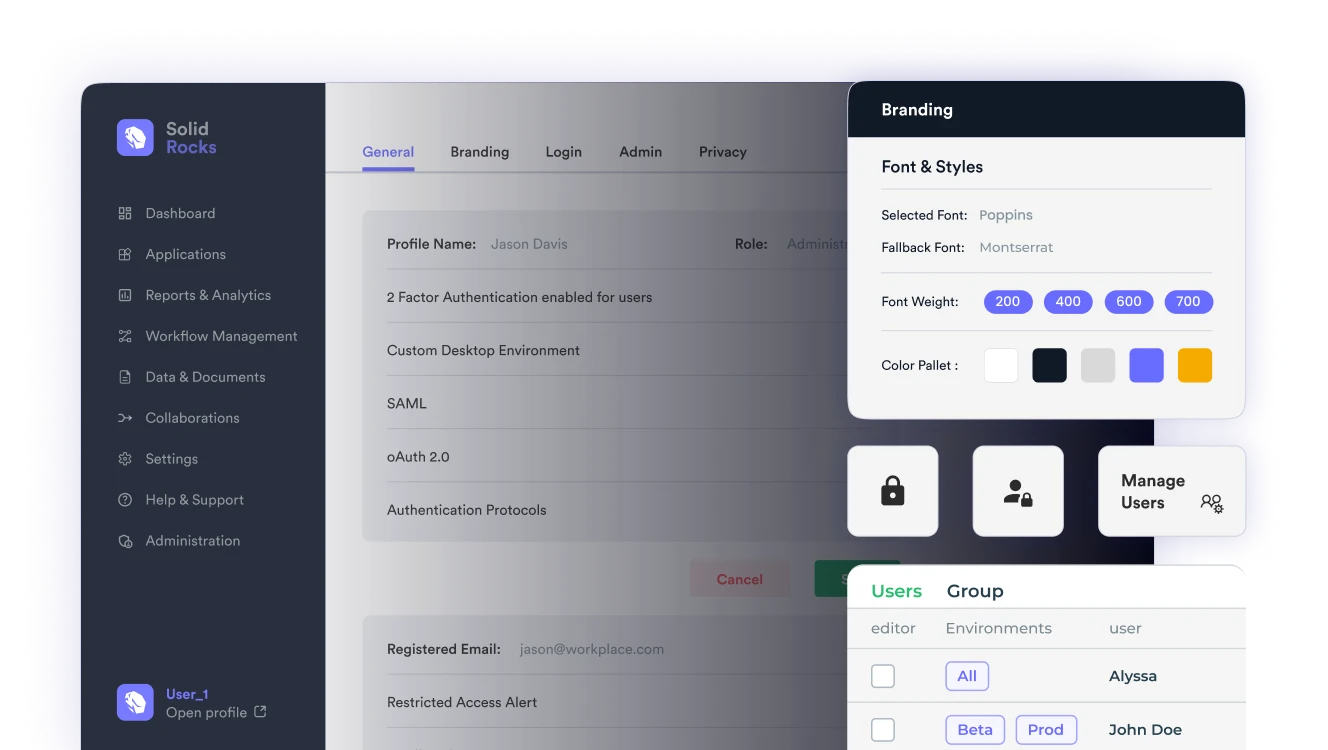Switch to the Branding tab
The width and height of the screenshot is (1328, 750).
(x=480, y=152)
